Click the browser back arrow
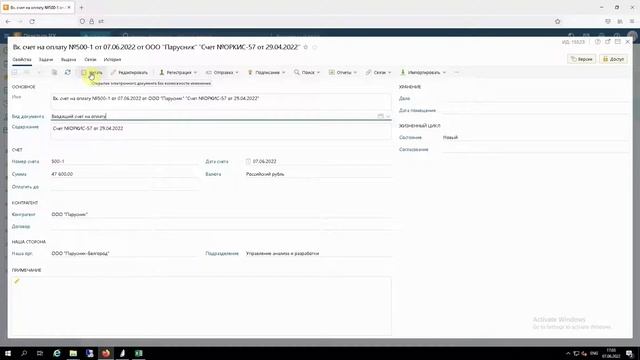640x360 pixels. (x=8, y=21)
